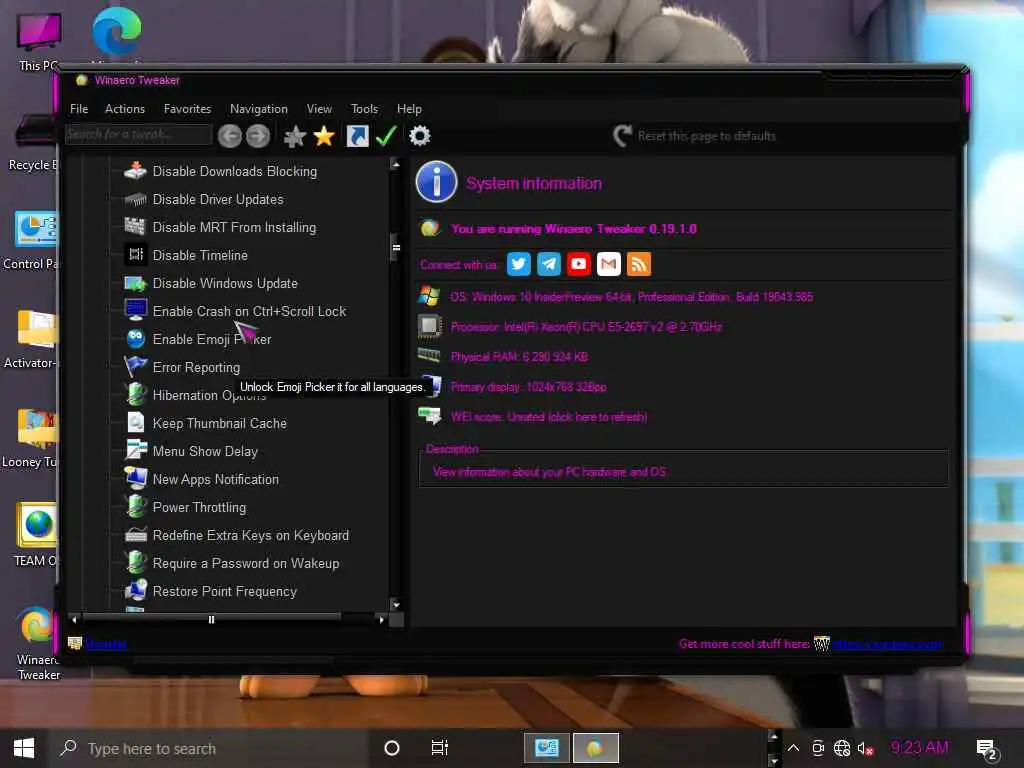The width and height of the screenshot is (1024, 768).
Task: Select Disable Windows Update tweak
Action: 225,283
